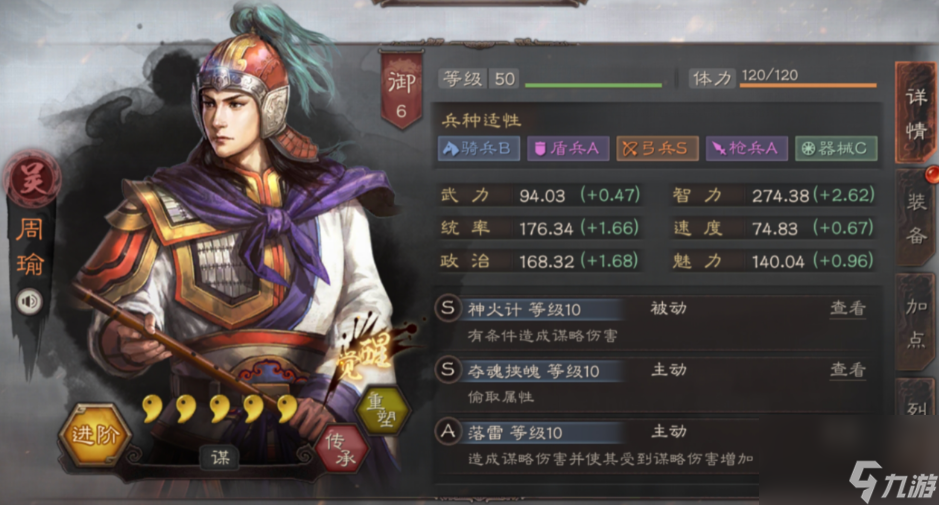The height and width of the screenshot is (505, 939).
Task: Select the 弓兵S troop tag
Action: click(x=657, y=149)
